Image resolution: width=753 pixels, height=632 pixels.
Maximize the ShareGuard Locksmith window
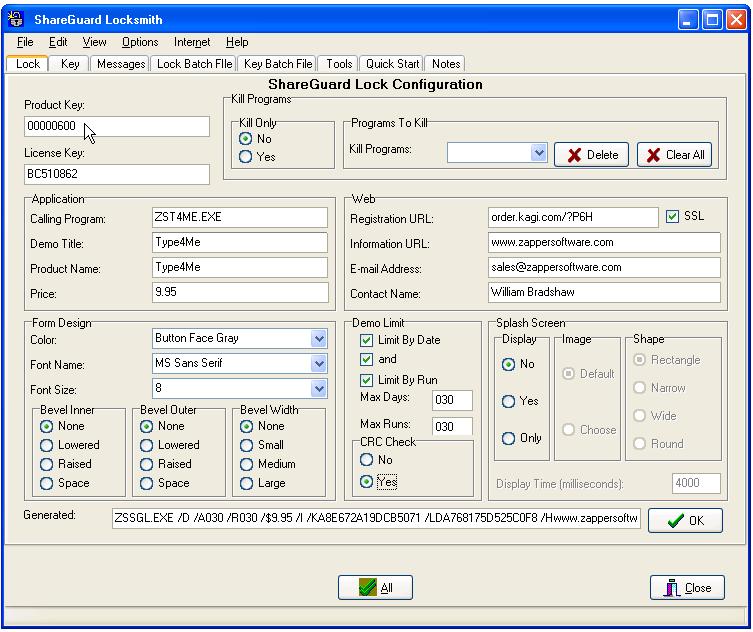[x=713, y=20]
